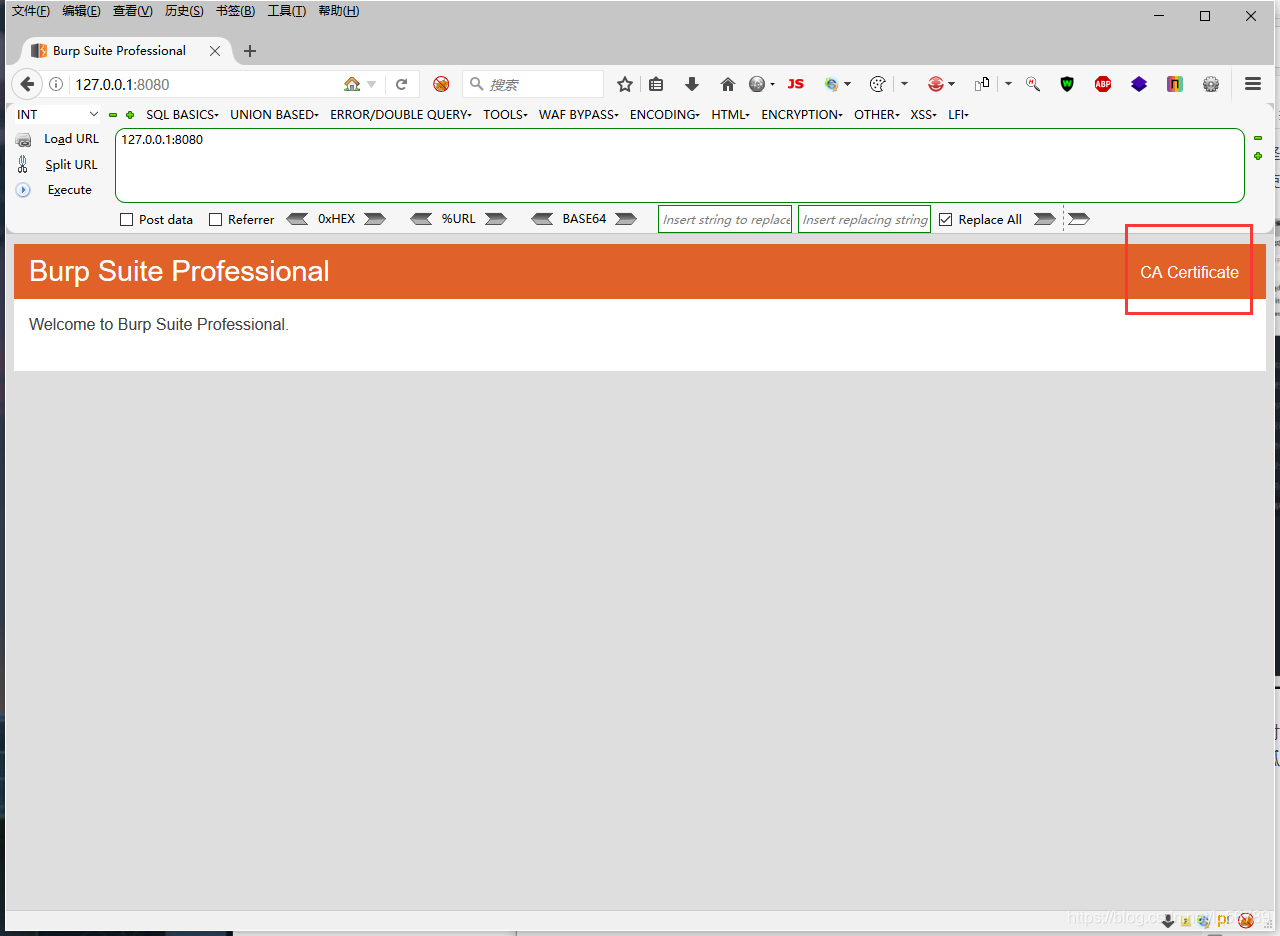This screenshot has height=936, width=1280.
Task: Enable the Post data checkbox
Action: pyautogui.click(x=126, y=219)
